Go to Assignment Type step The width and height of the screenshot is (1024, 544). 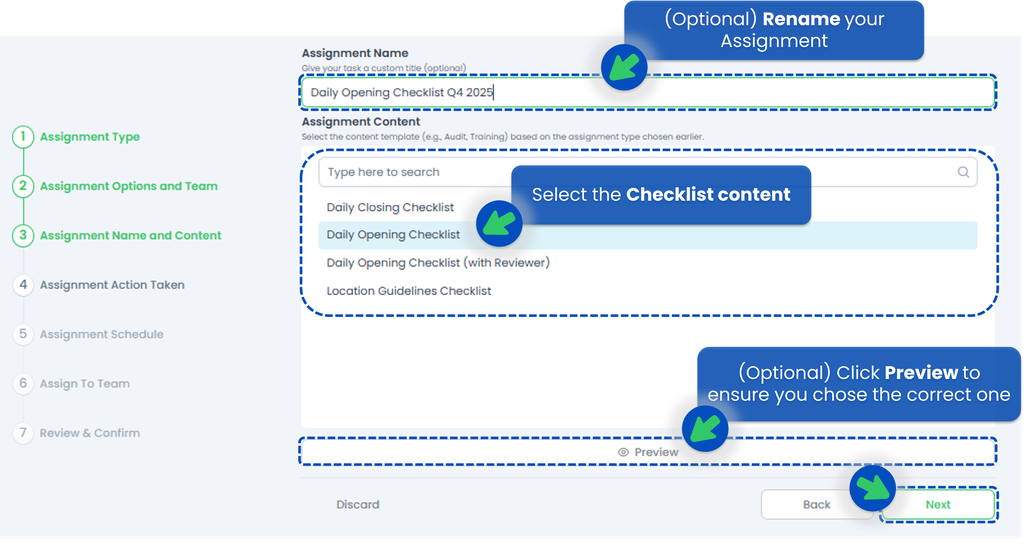90,137
